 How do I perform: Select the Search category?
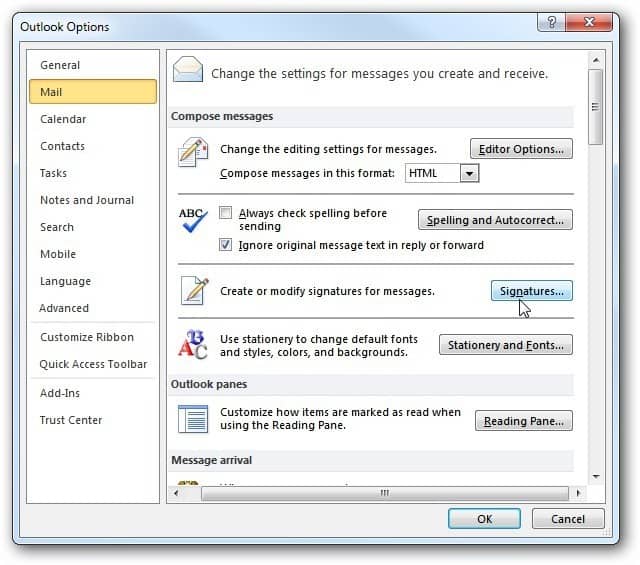pyautogui.click(x=93, y=227)
